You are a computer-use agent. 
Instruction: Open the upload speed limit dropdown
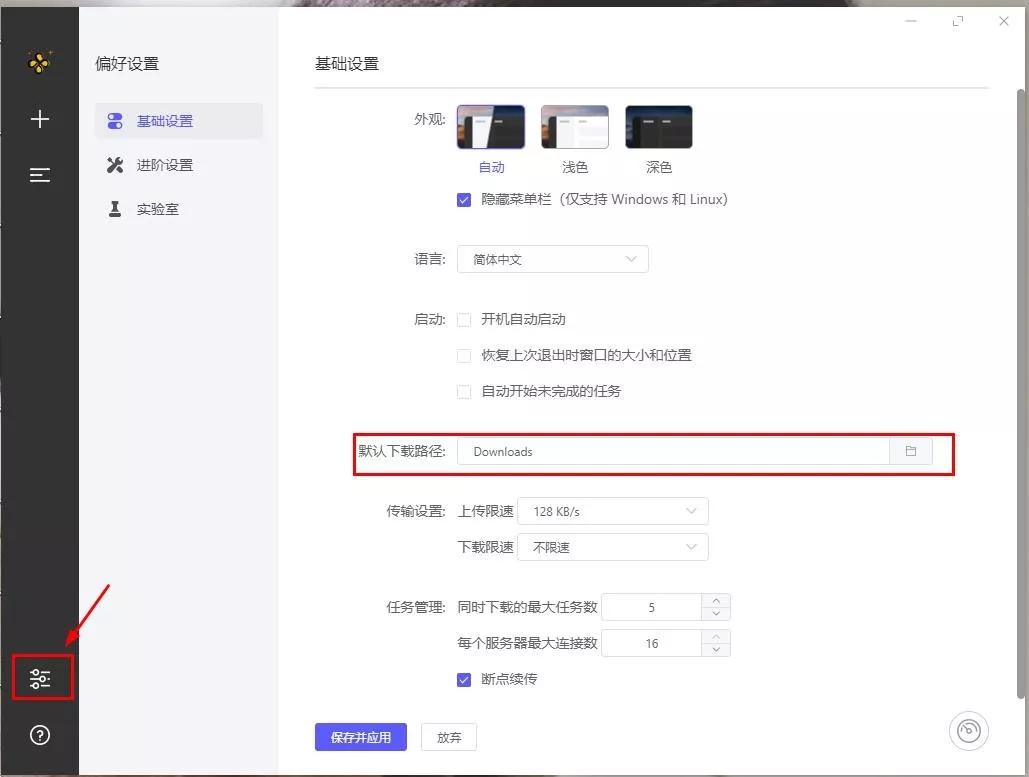613,510
